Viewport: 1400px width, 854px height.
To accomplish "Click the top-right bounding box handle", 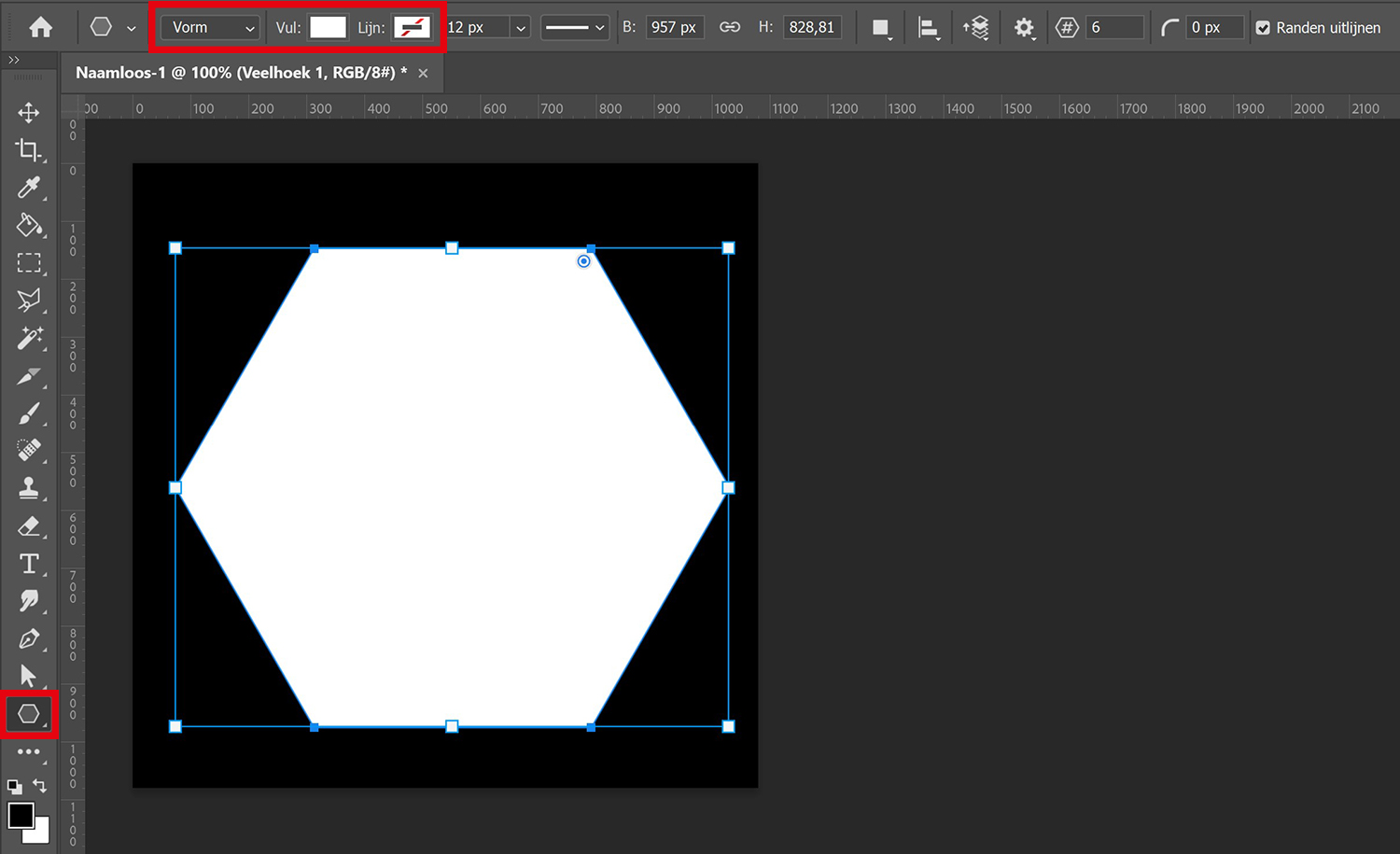I will point(729,248).
